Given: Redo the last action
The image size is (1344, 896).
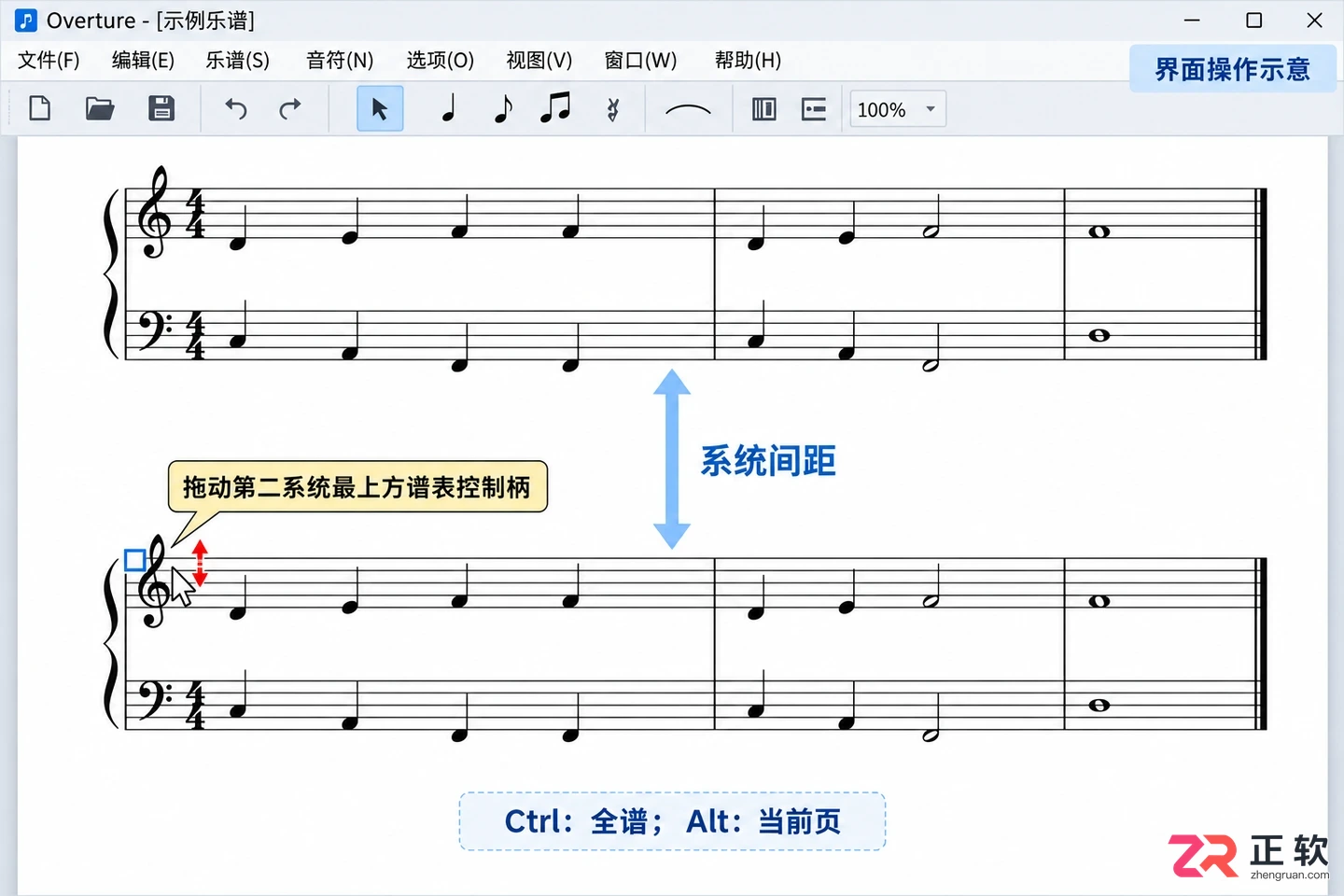Looking at the screenshot, I should point(291,109).
